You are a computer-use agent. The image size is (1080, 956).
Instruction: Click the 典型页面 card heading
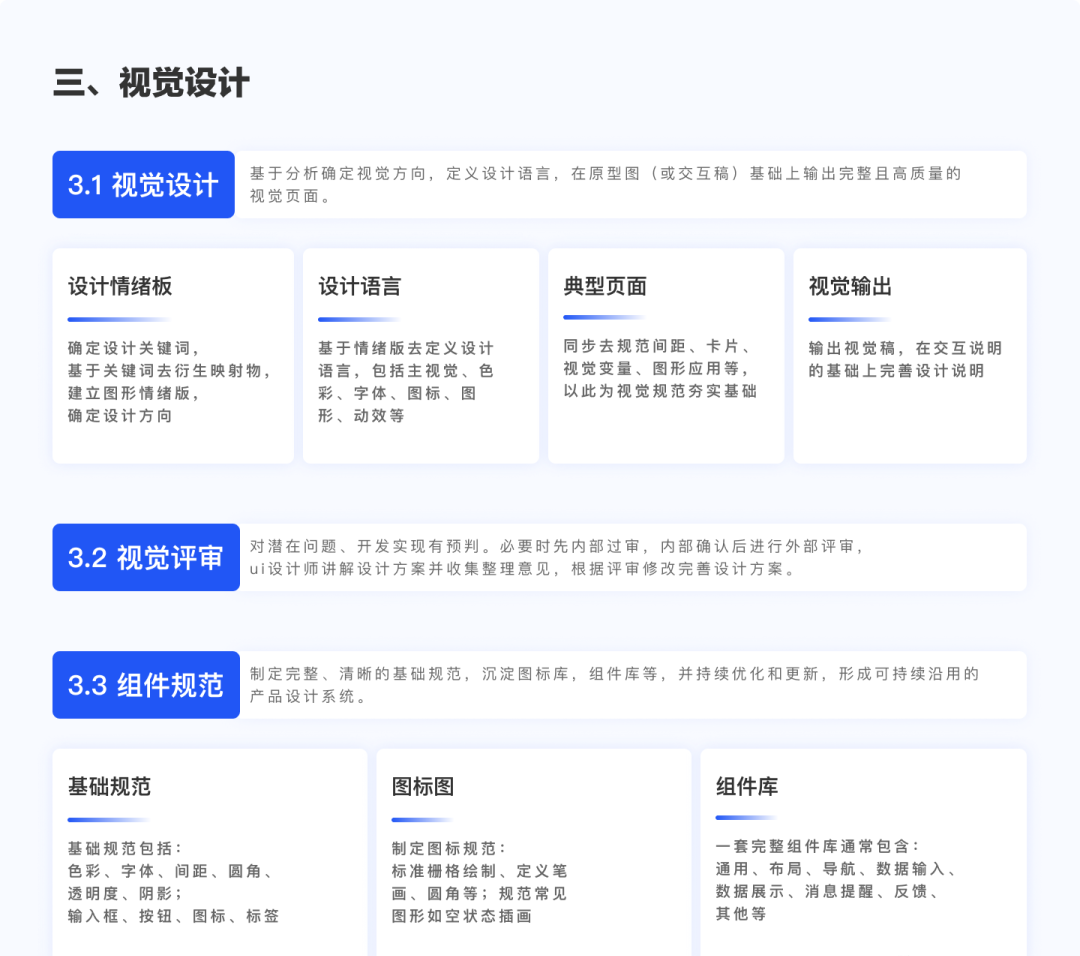tap(605, 287)
